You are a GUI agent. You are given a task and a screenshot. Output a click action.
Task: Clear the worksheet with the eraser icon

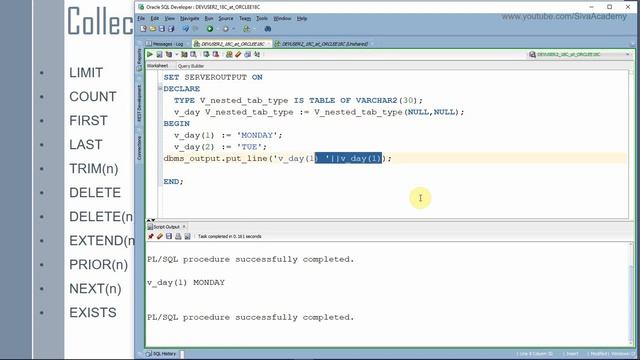coord(238,54)
